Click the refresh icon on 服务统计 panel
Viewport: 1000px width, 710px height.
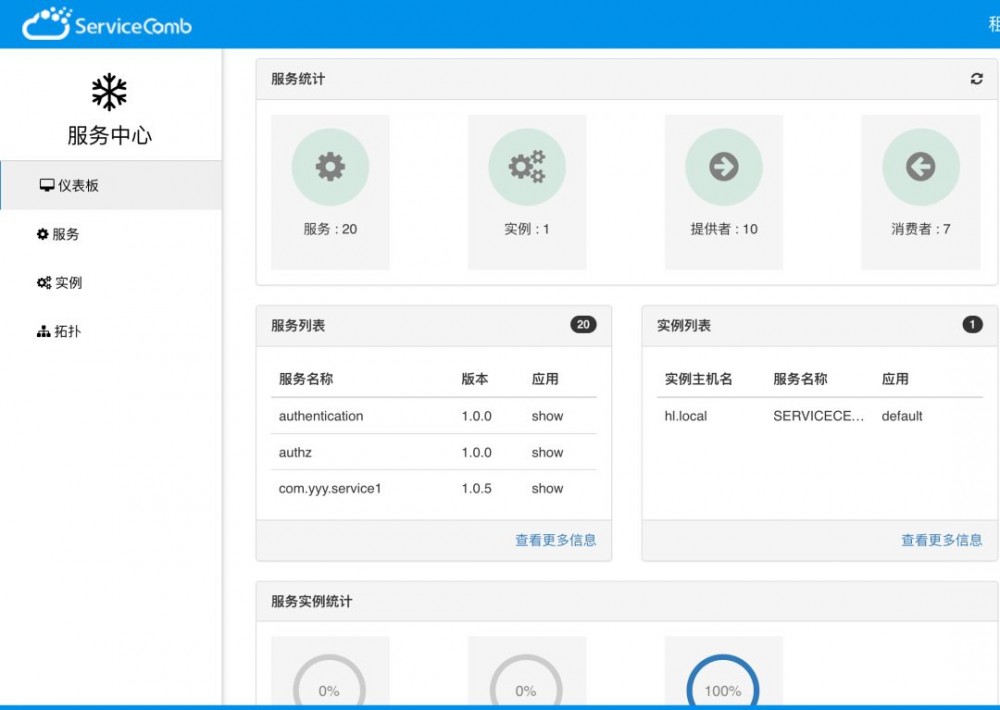pos(977,78)
